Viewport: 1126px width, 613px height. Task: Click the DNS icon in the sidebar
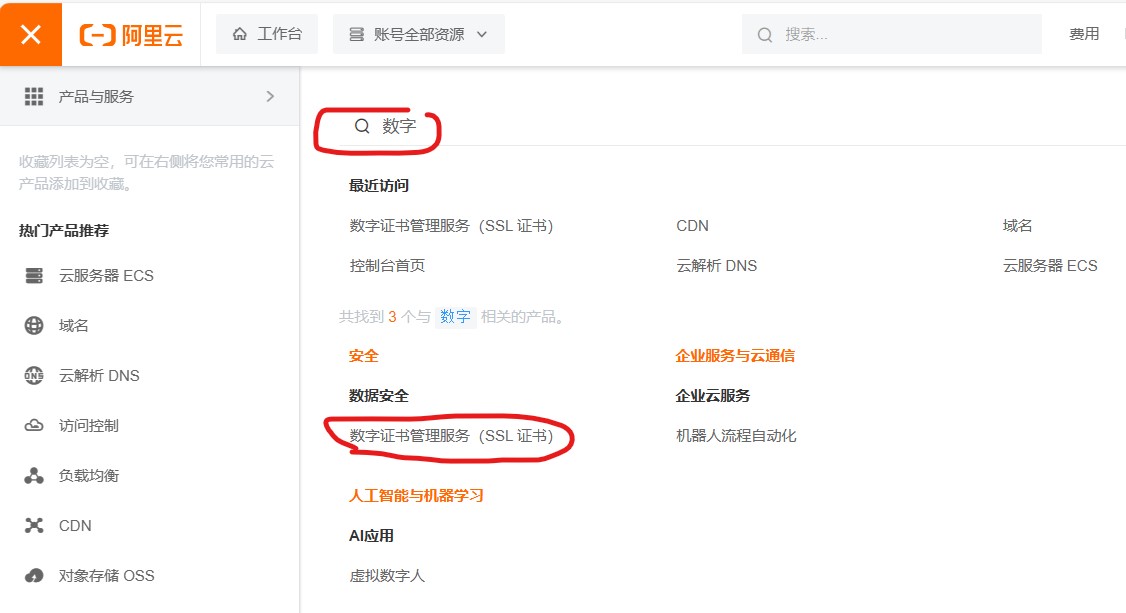pos(34,375)
